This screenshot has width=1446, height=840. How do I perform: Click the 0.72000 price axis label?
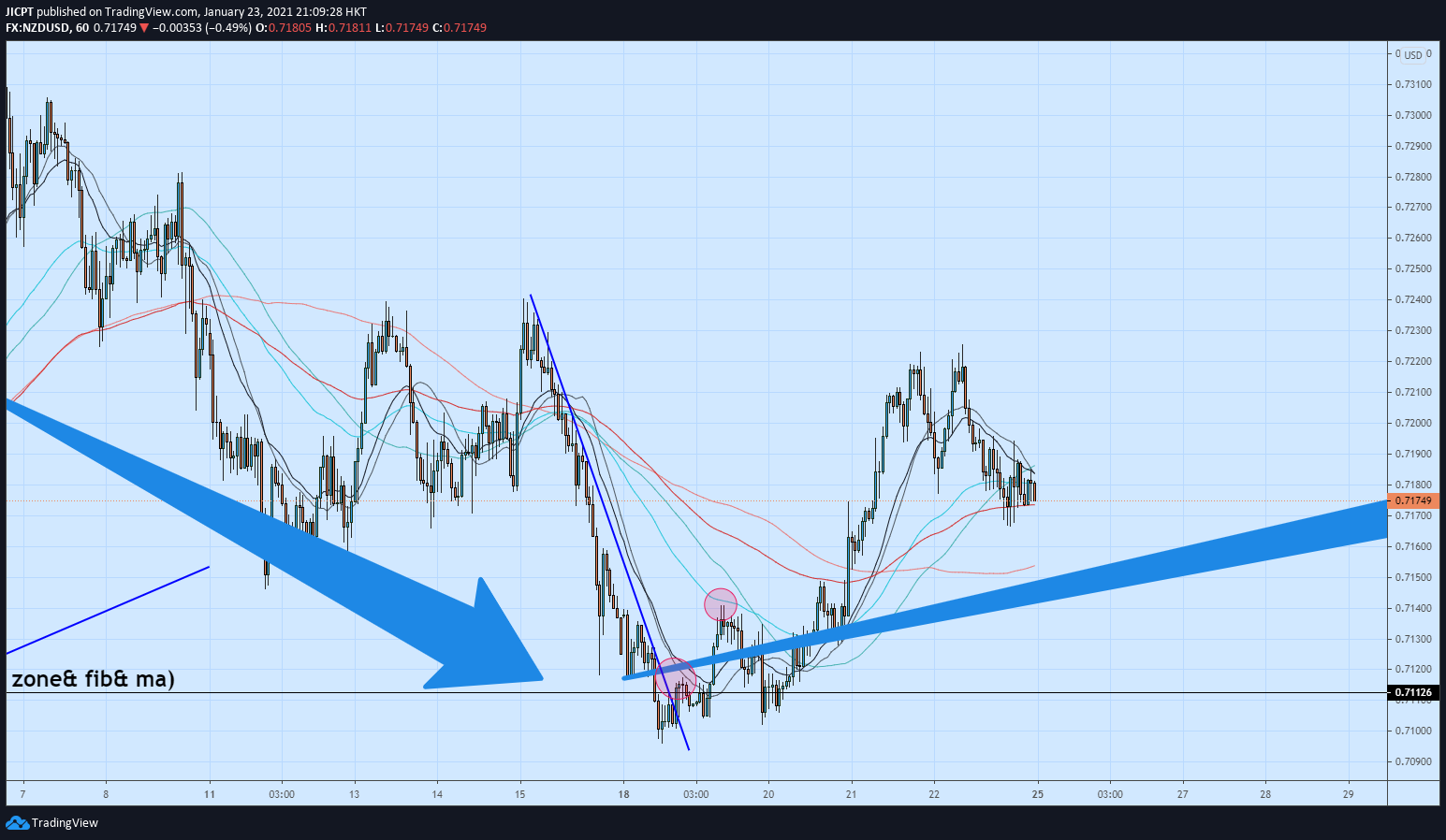(1412, 423)
